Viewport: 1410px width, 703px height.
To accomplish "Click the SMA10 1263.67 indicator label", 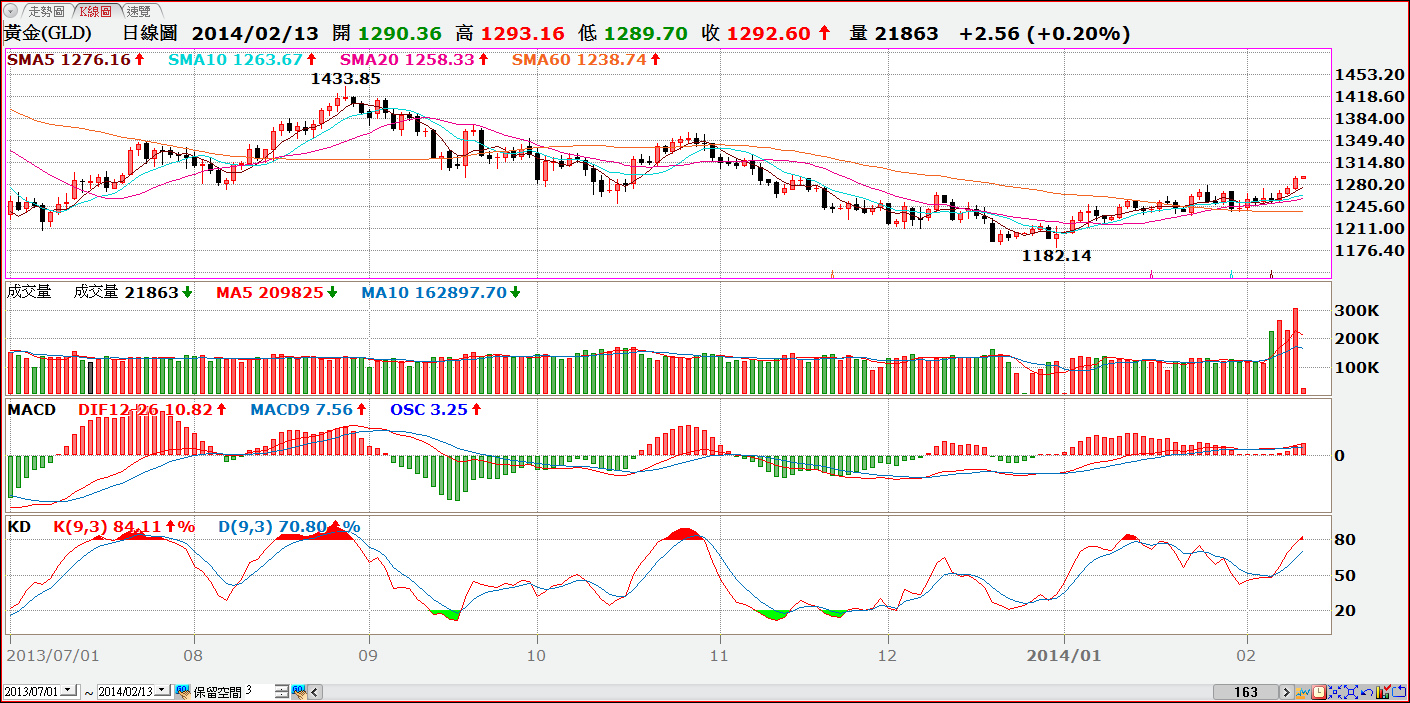I will click(241, 59).
